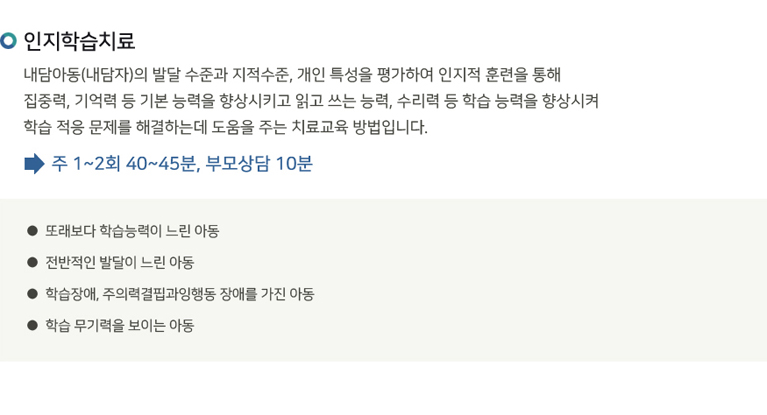
Task: Click the first description line starting 내담아동(내담자)의
Action: pyautogui.click(x=292, y=75)
